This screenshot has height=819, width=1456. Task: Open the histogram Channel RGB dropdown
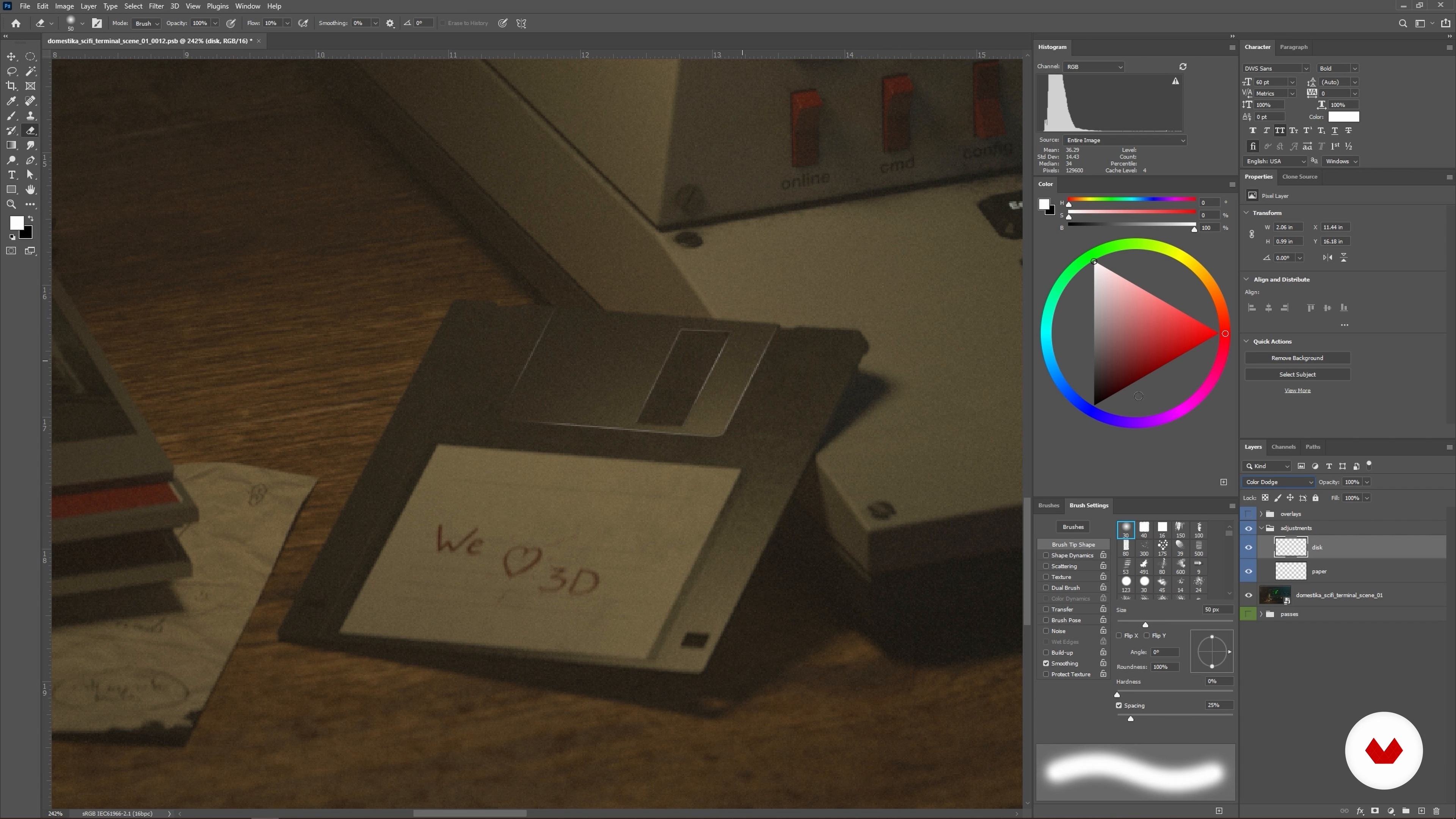pyautogui.click(x=1094, y=67)
